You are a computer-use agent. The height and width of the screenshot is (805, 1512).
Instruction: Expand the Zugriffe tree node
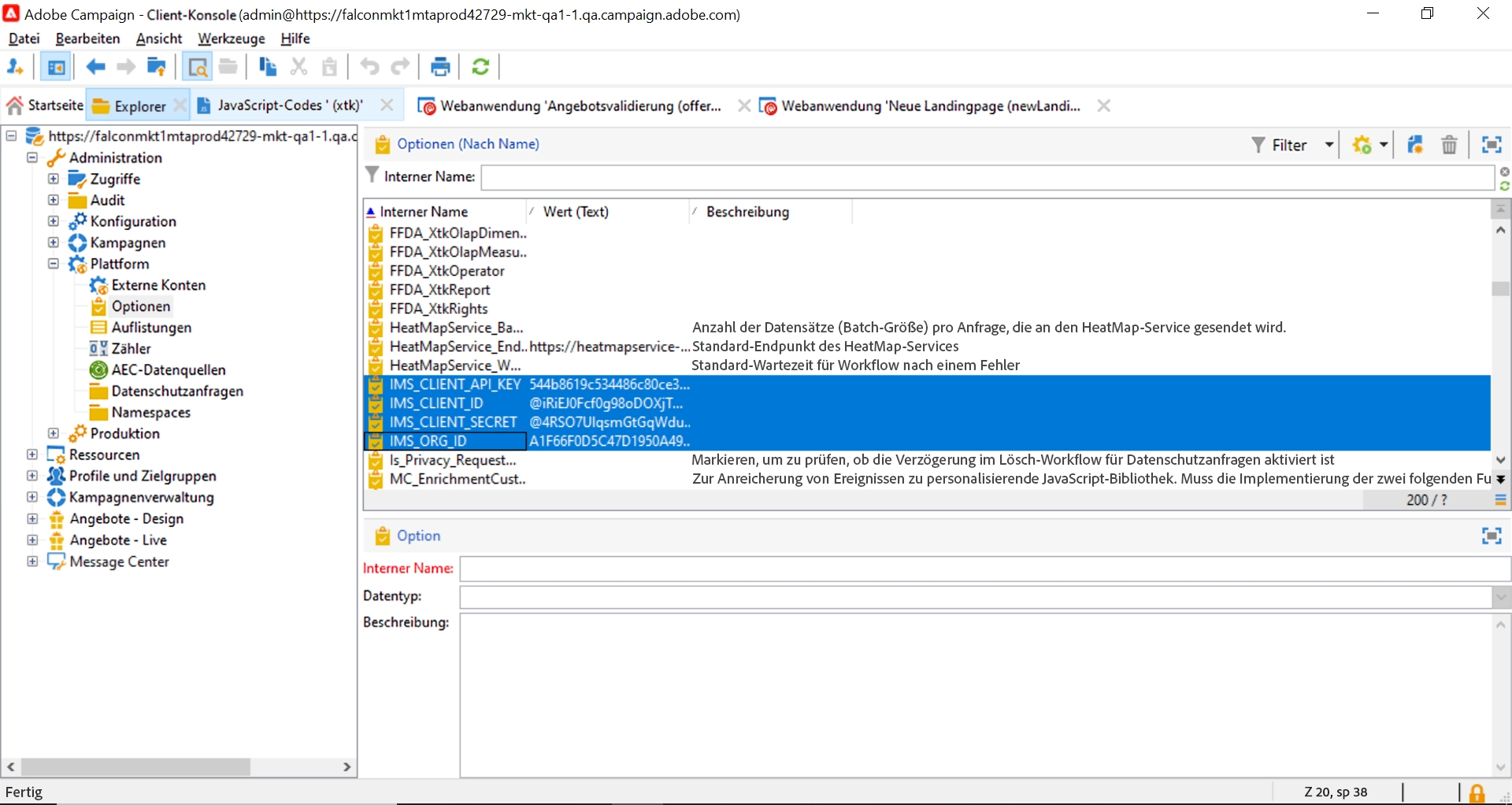[54, 179]
